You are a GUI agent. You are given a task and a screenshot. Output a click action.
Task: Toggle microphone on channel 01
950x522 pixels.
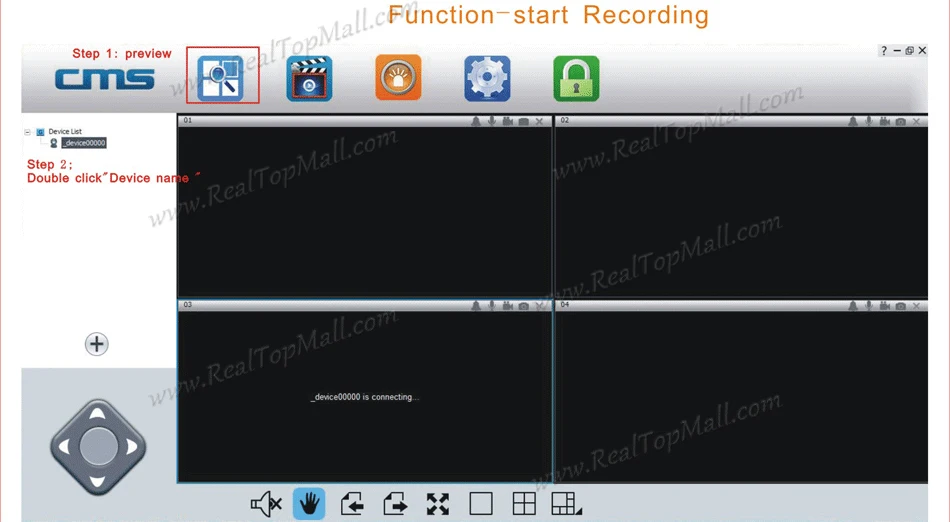pos(492,121)
